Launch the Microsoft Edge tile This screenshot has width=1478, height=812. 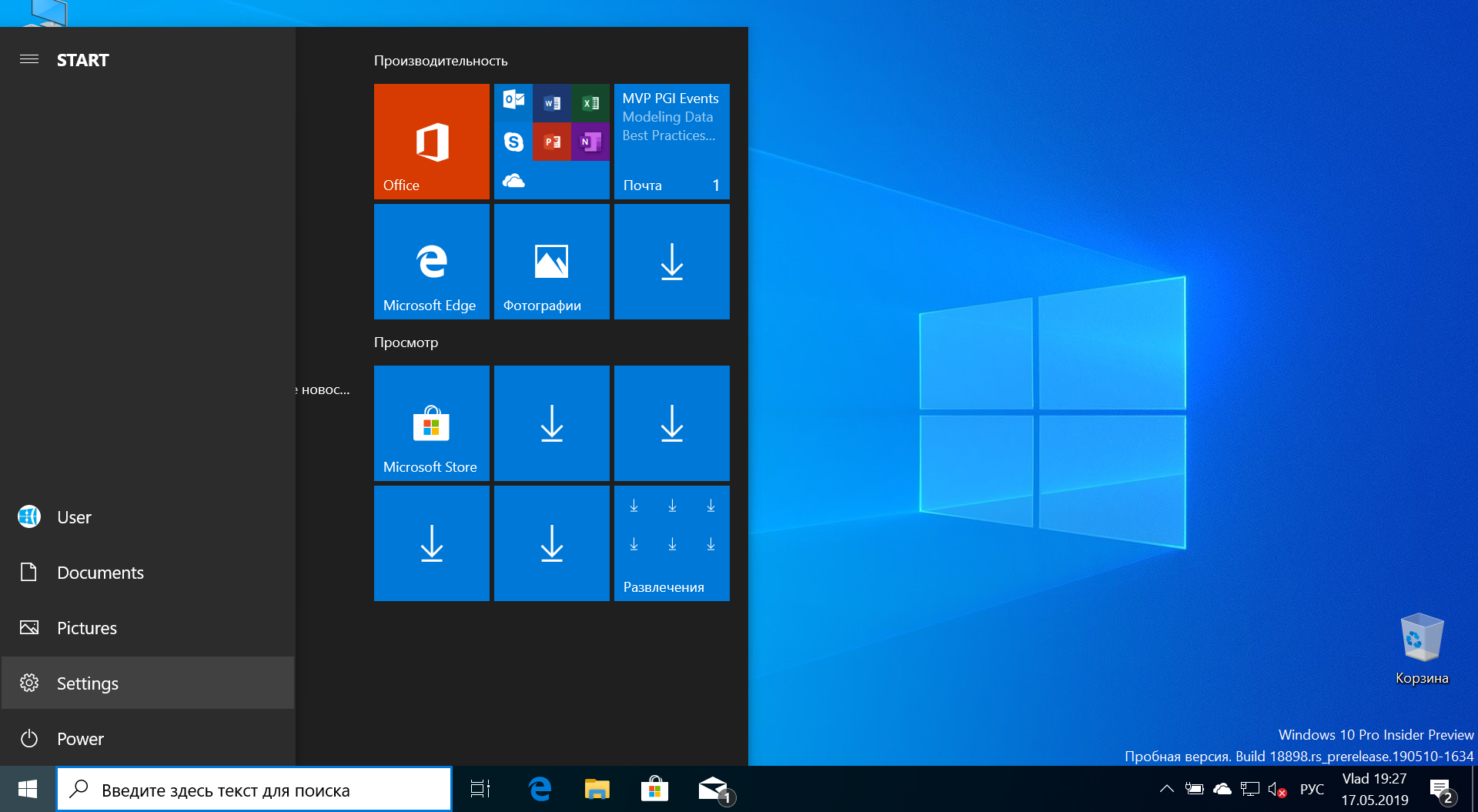(x=431, y=262)
